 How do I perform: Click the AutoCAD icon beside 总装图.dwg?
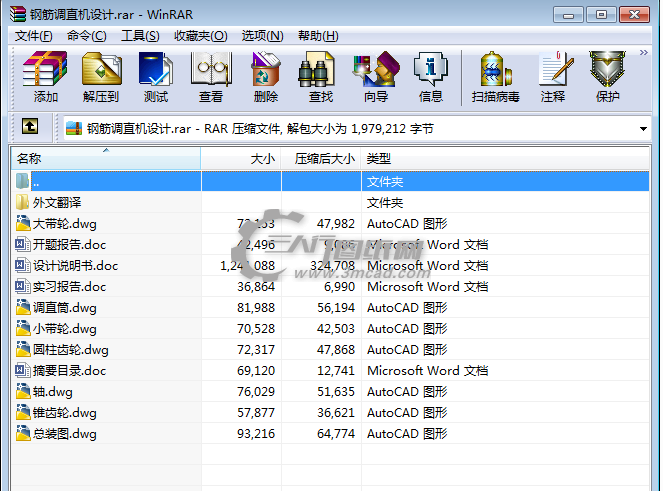click(23, 433)
